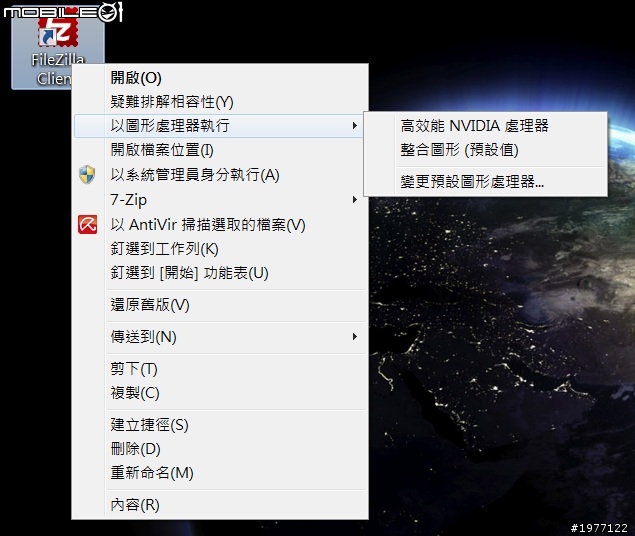Image resolution: width=635 pixels, height=536 pixels.
Task: Run with 以系統管理員身分執行(A)
Action: tap(220, 175)
